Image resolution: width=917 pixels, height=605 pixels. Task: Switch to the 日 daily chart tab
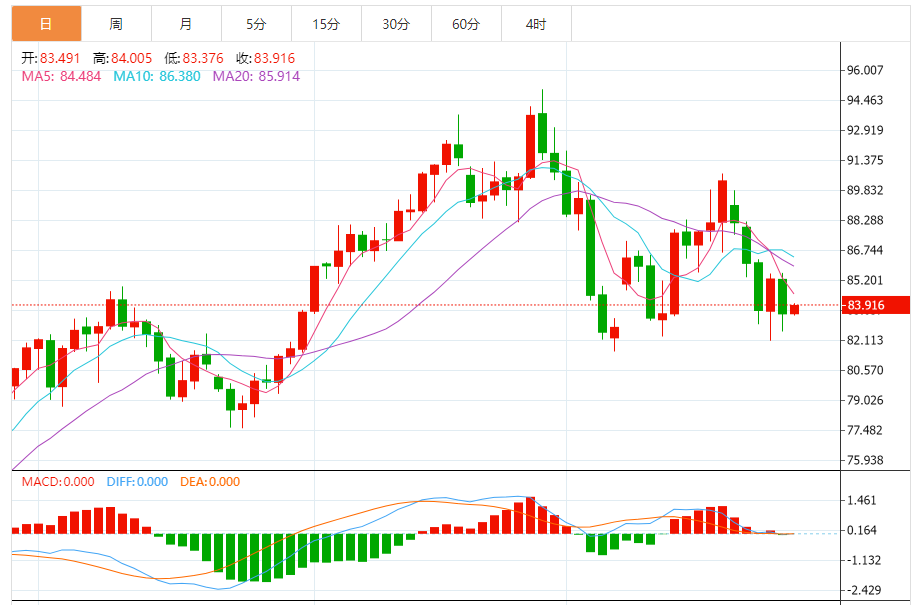46,24
